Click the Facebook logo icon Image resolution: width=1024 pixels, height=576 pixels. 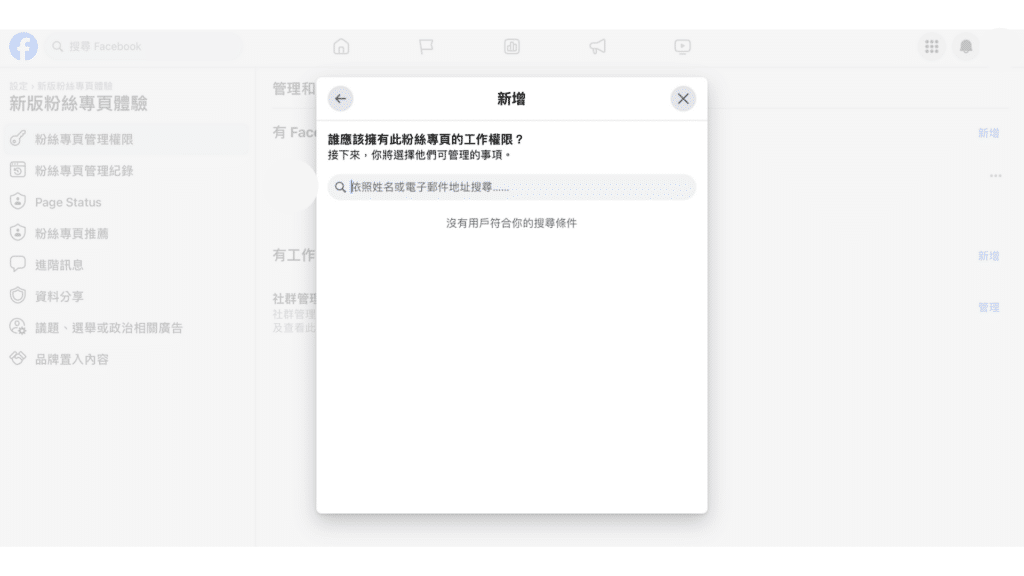click(23, 46)
